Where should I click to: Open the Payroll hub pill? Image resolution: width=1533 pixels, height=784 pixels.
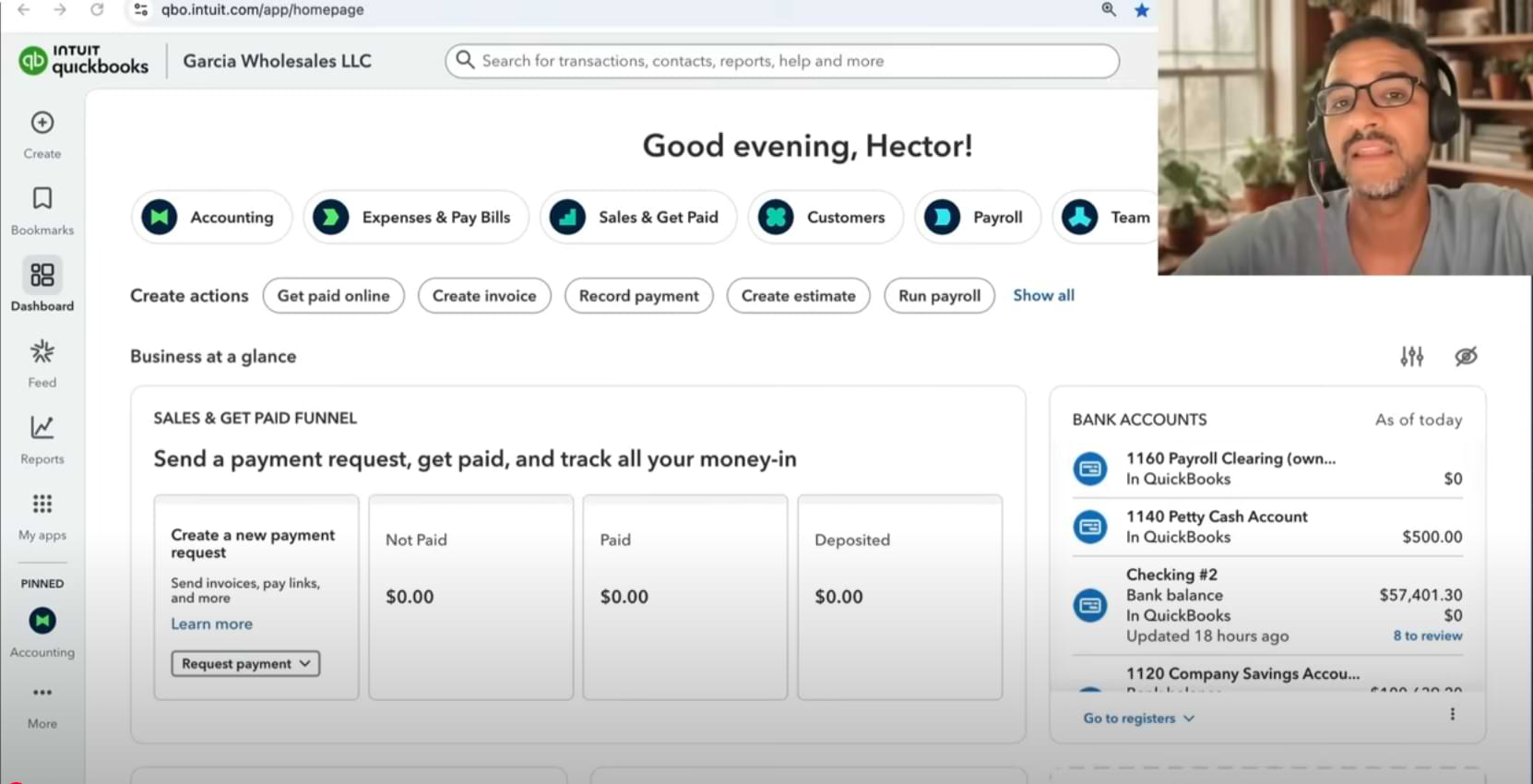click(978, 218)
